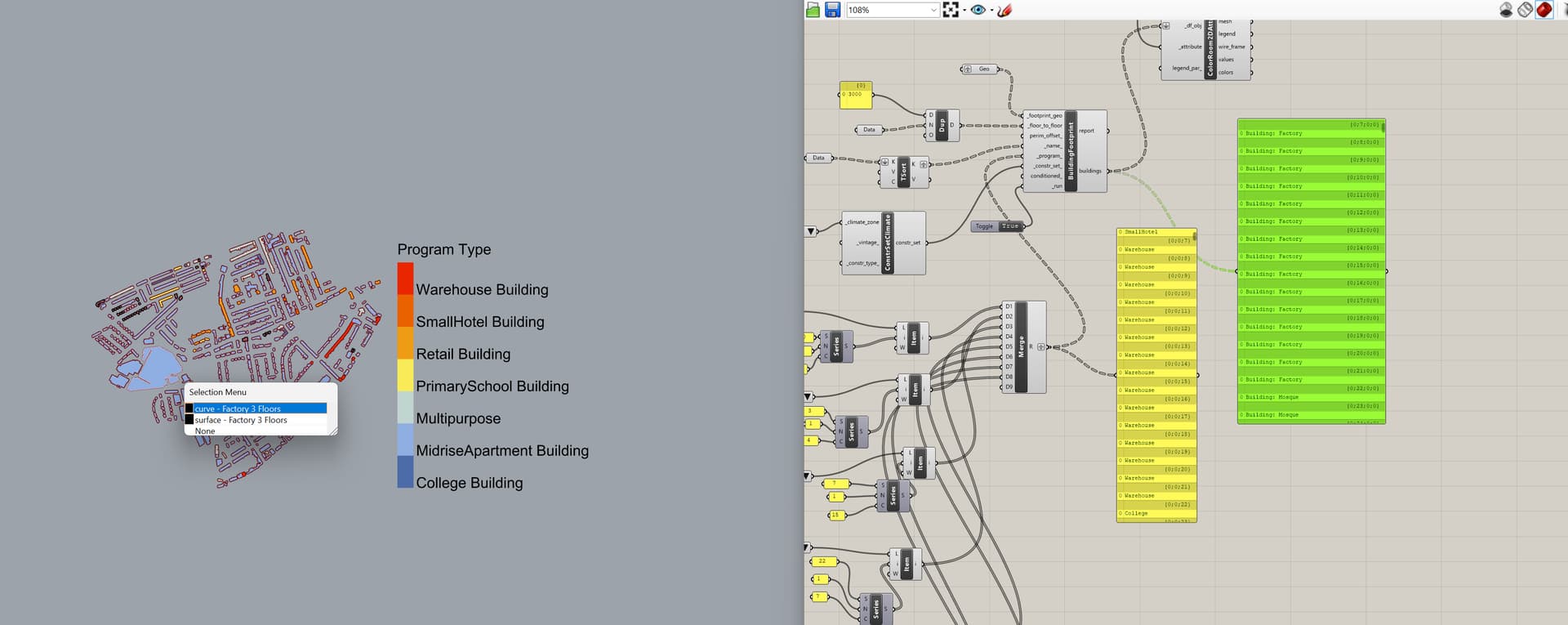Click the yellow PrimarySchool Building legend swatch

pos(405,376)
